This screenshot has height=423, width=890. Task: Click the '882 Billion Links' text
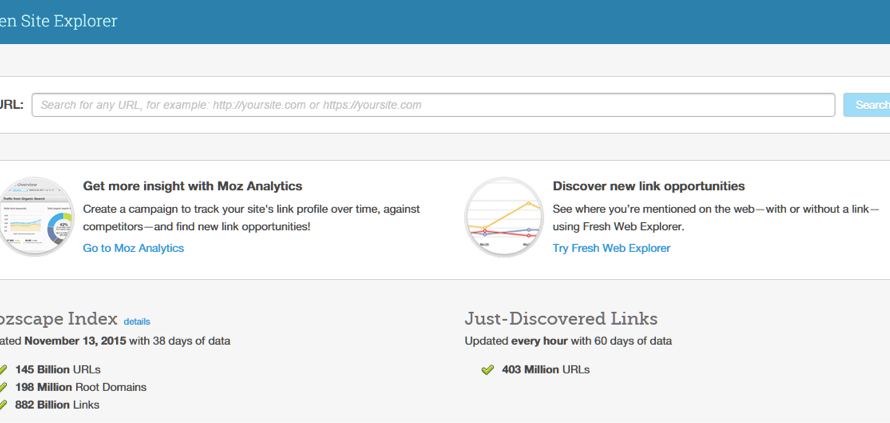(x=57, y=405)
